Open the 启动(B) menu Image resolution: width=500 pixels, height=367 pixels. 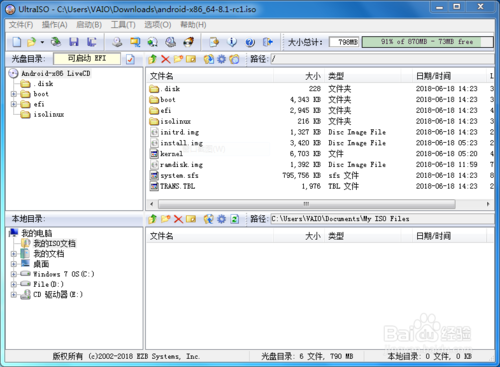coord(89,25)
